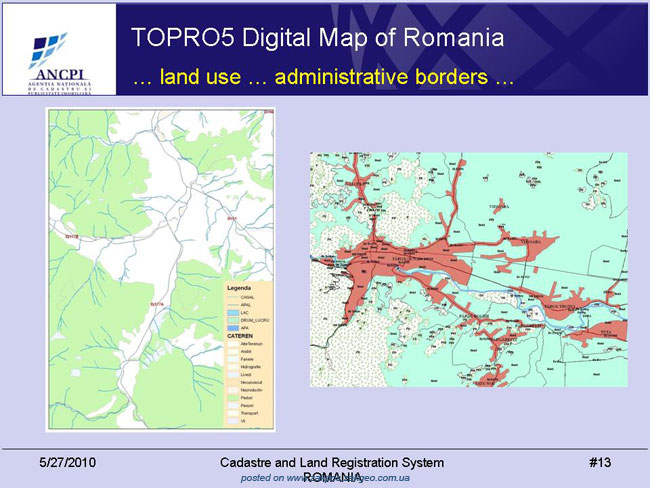650x488 pixels.
Task: Click the slide number #13
Action: [x=600, y=462]
